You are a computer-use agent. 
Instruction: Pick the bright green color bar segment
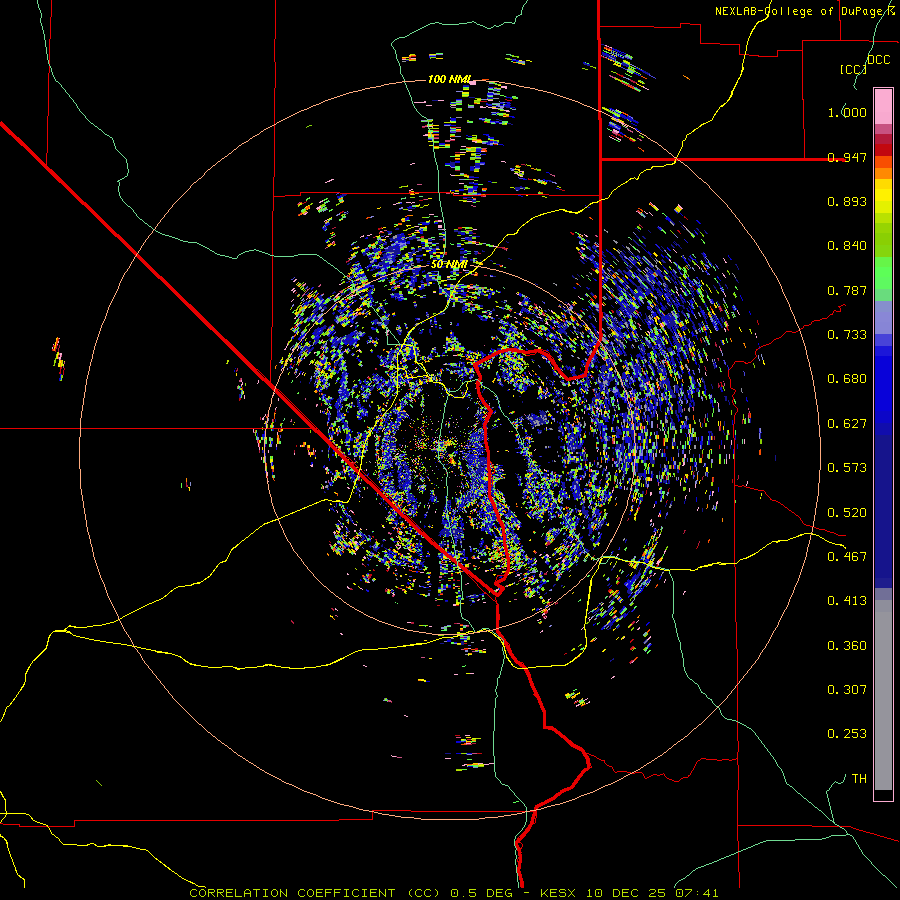tap(883, 273)
